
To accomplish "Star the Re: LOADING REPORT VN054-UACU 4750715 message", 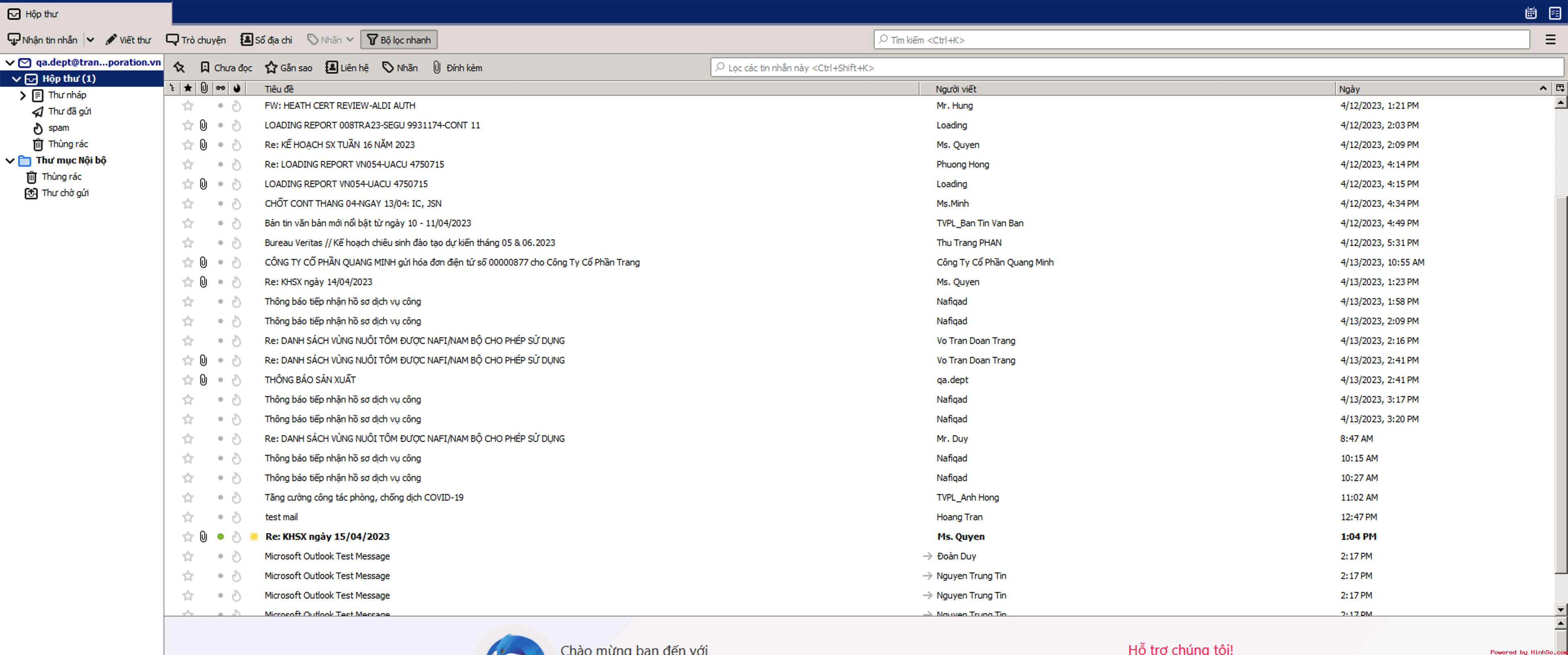I will (x=187, y=164).
